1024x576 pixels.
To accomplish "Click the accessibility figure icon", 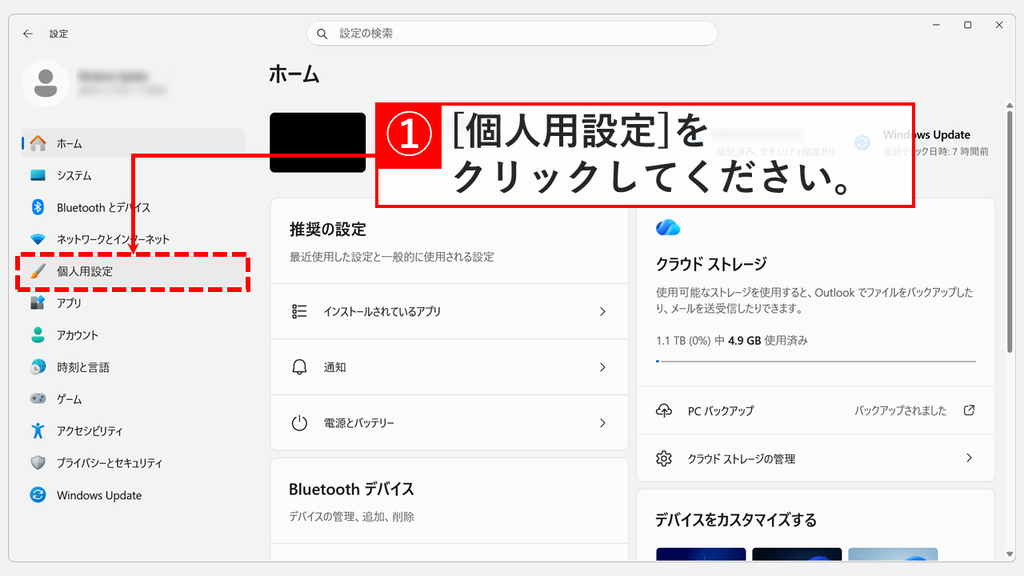I will tap(38, 430).
